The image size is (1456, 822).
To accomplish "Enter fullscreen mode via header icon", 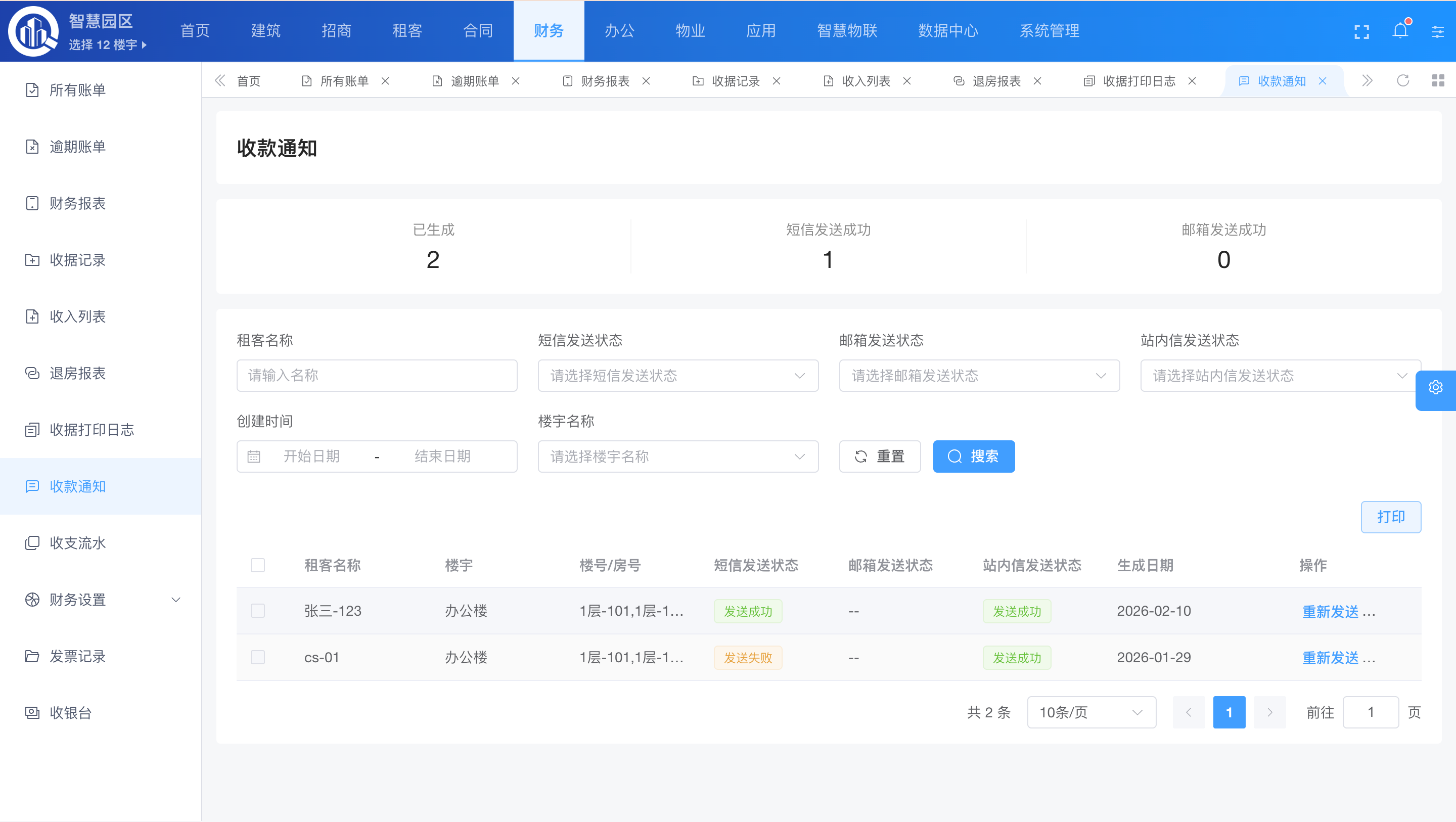I will [x=1361, y=32].
